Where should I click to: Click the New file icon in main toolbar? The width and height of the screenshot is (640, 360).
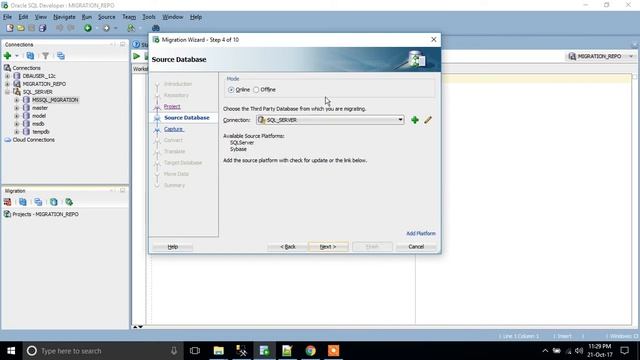click(9, 28)
